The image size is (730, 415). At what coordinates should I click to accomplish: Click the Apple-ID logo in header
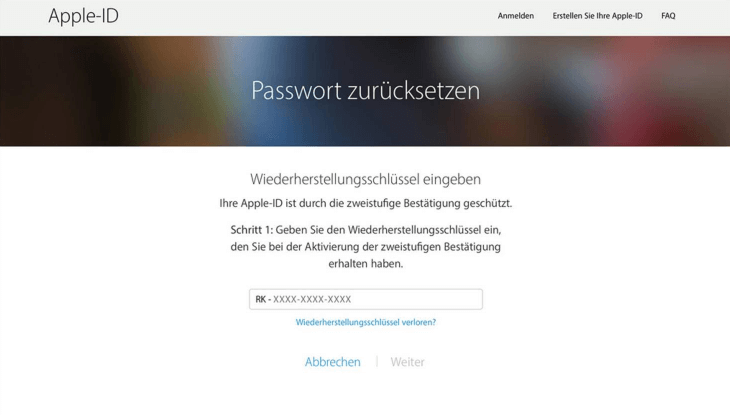pos(83,16)
